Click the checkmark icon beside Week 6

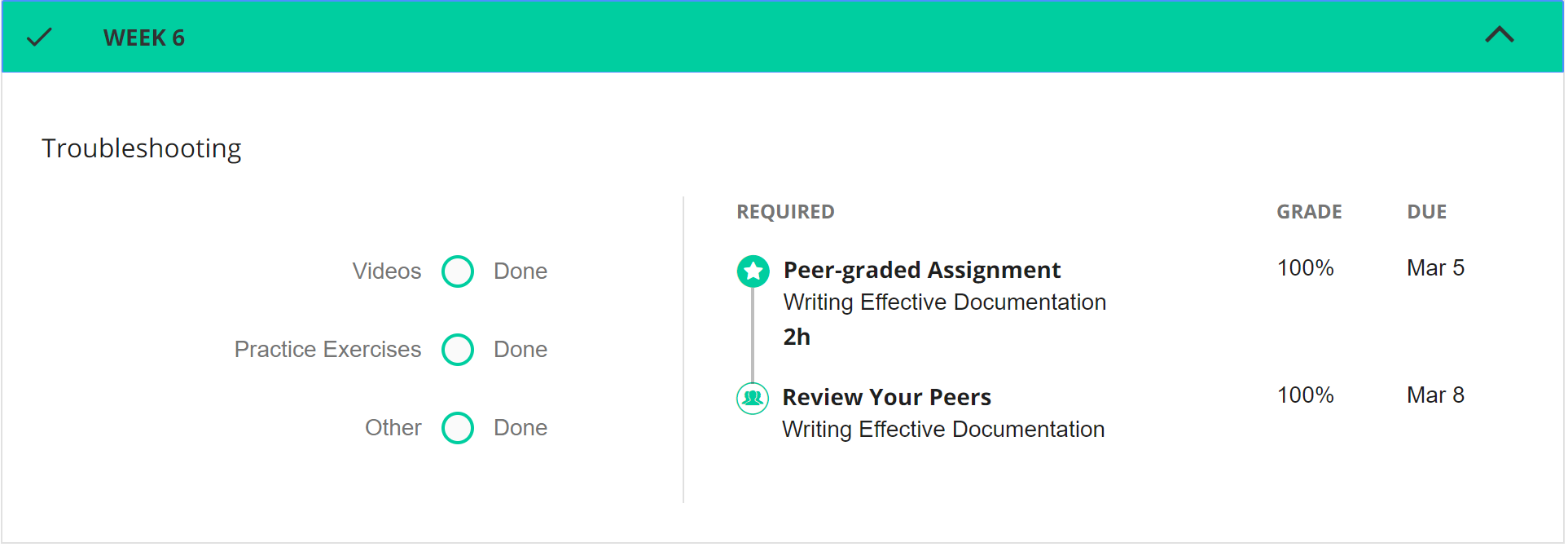coord(39,37)
